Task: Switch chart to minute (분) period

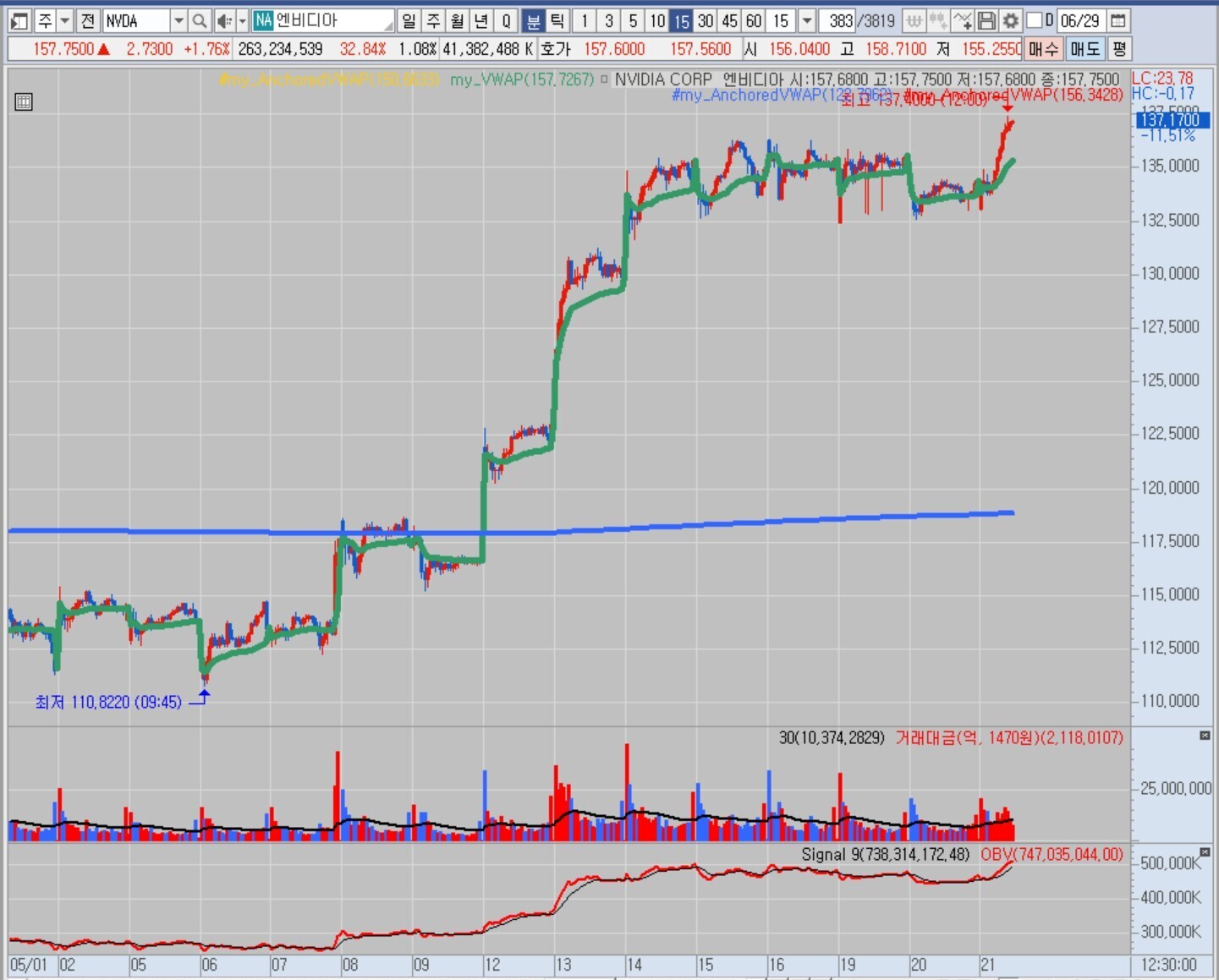Action: [533, 20]
